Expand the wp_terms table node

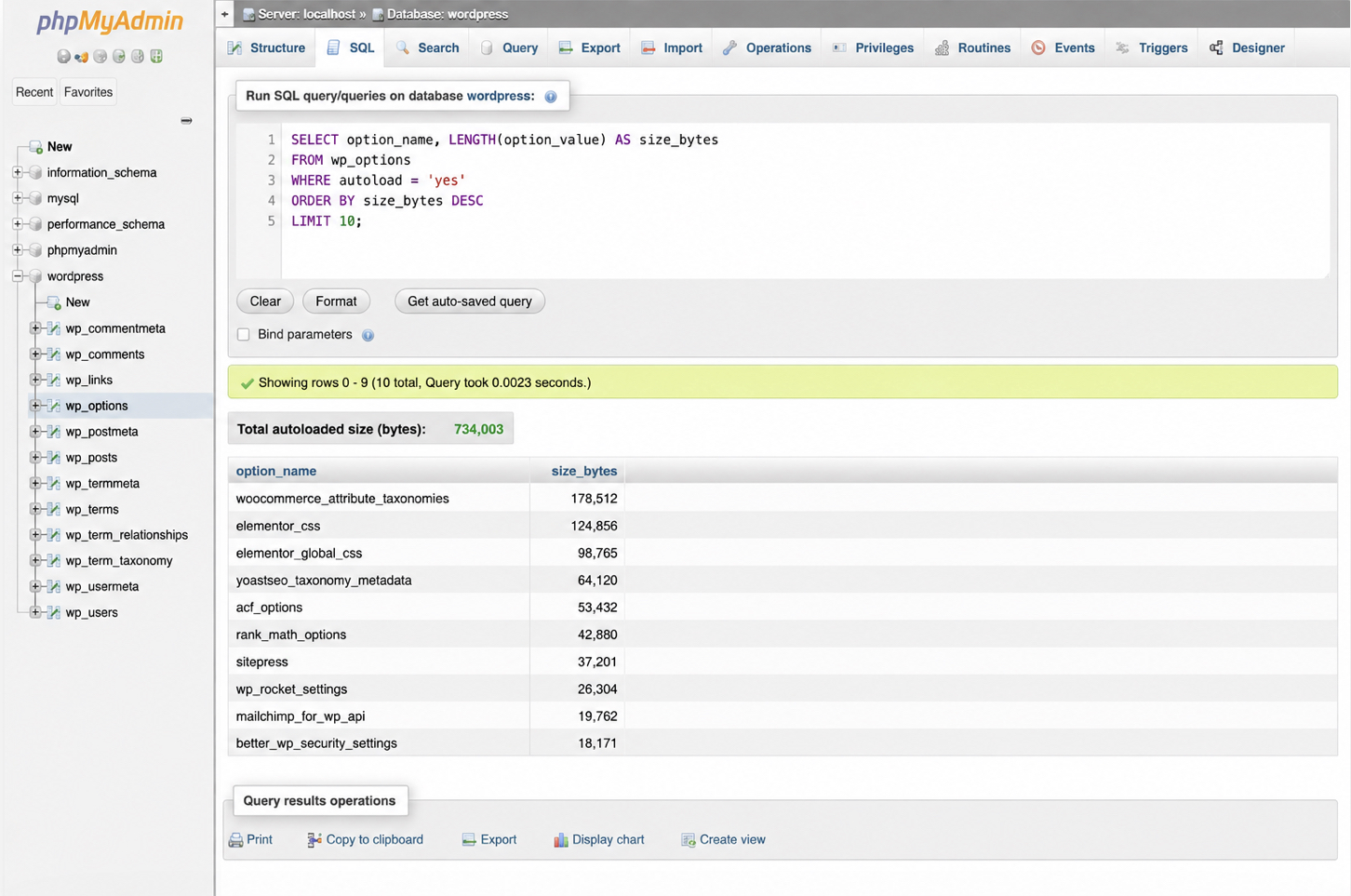tap(35, 509)
